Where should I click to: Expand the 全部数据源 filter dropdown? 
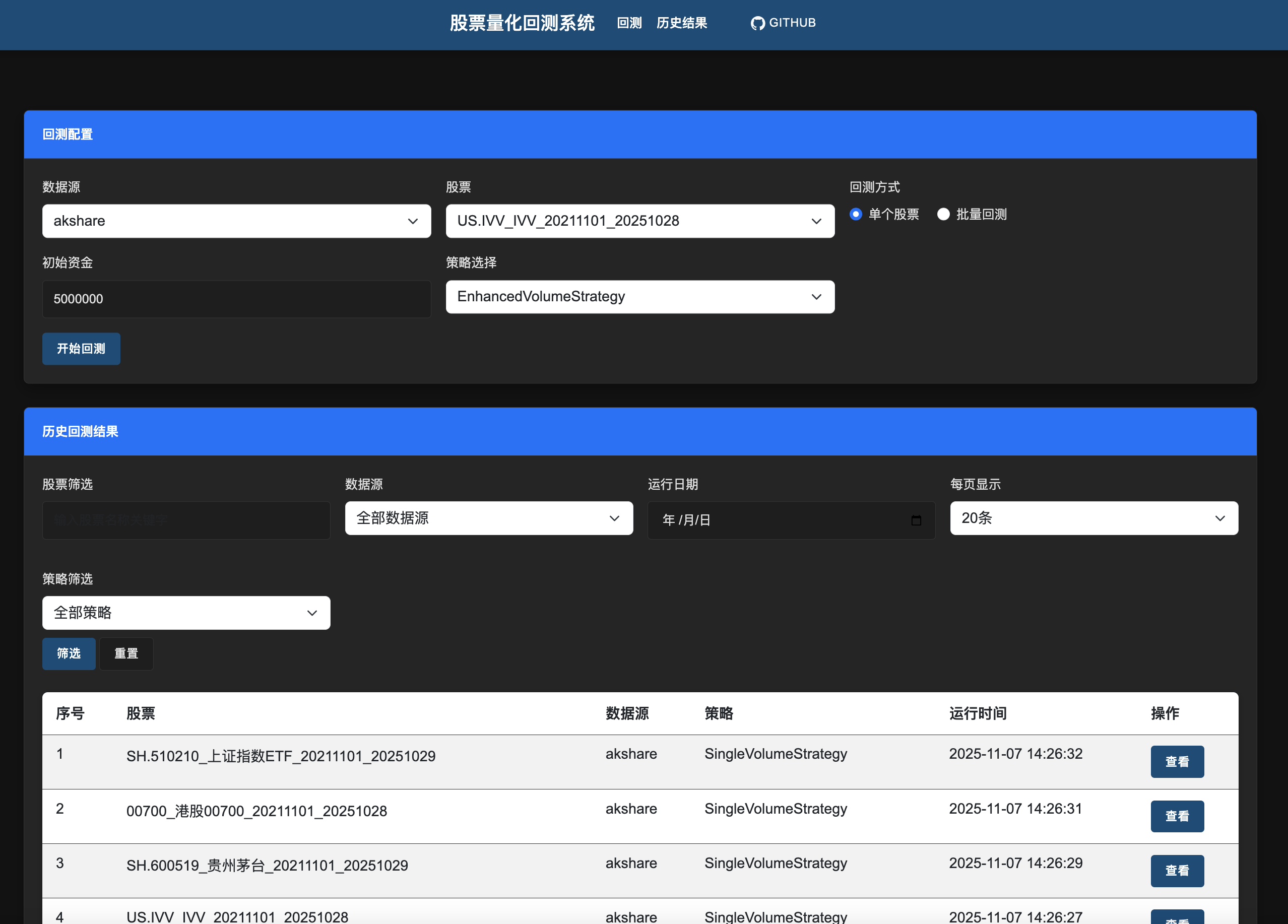pos(488,518)
